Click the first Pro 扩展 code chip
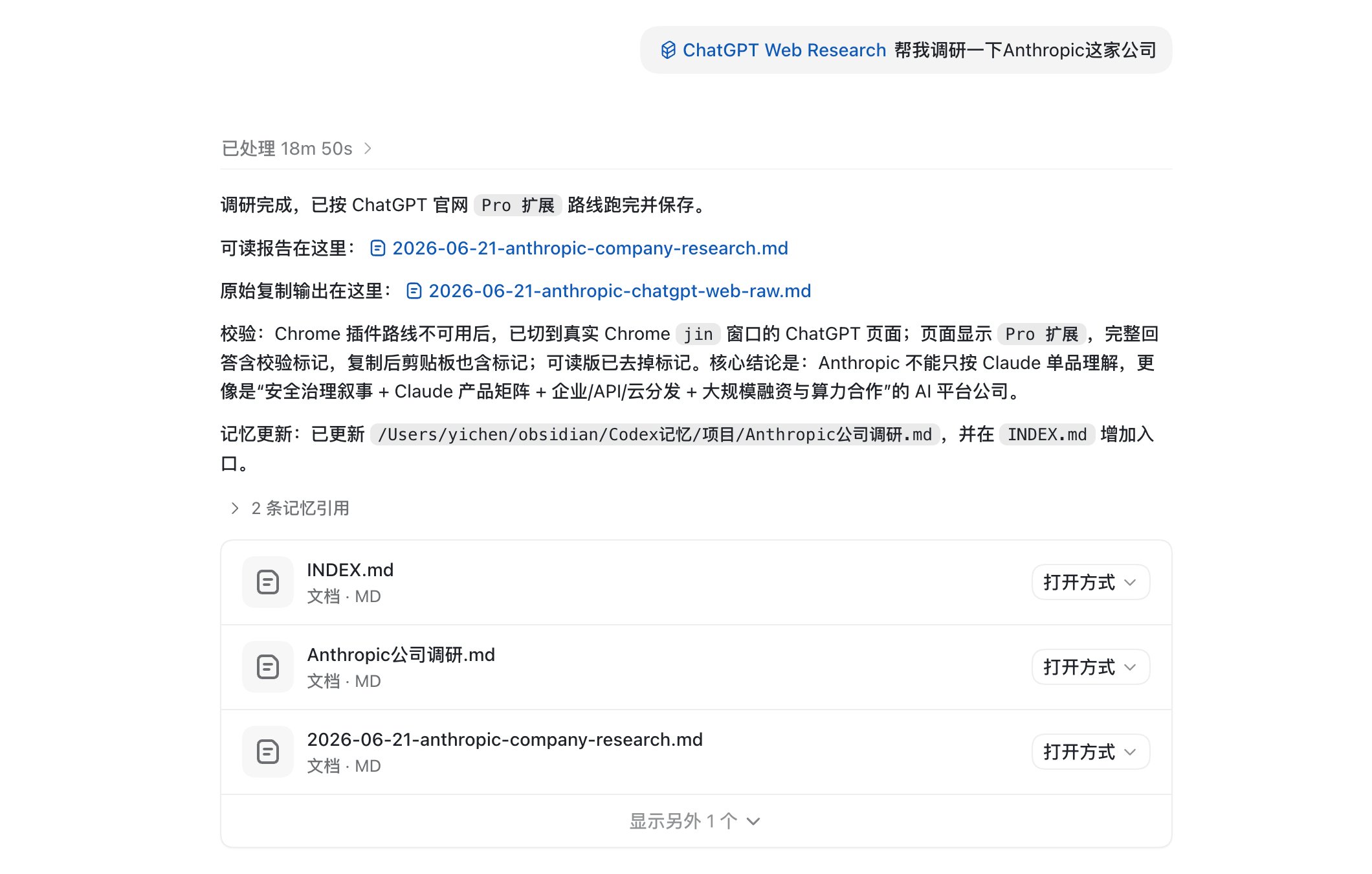Screen dimensions: 1372x874 [x=518, y=205]
